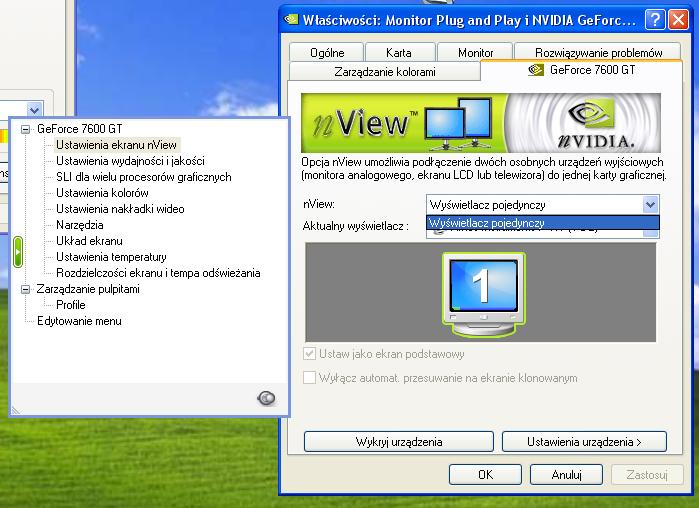
Task: Choose 'Wyświetlacz pojedynczy' in open list
Action: (x=543, y=223)
